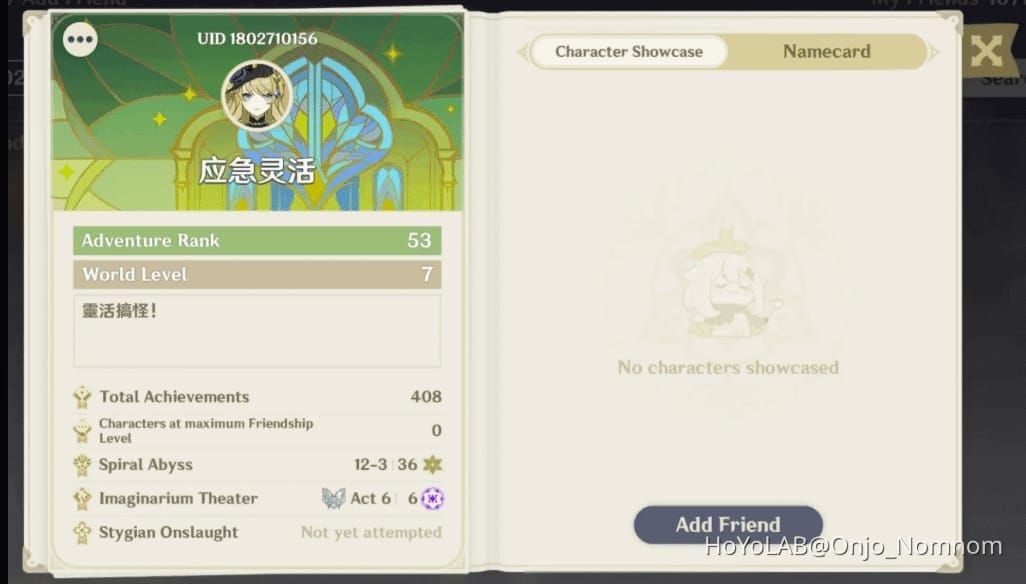Viewport: 1026px width, 584px height.
Task: Click the Add Friend button
Action: click(x=728, y=524)
